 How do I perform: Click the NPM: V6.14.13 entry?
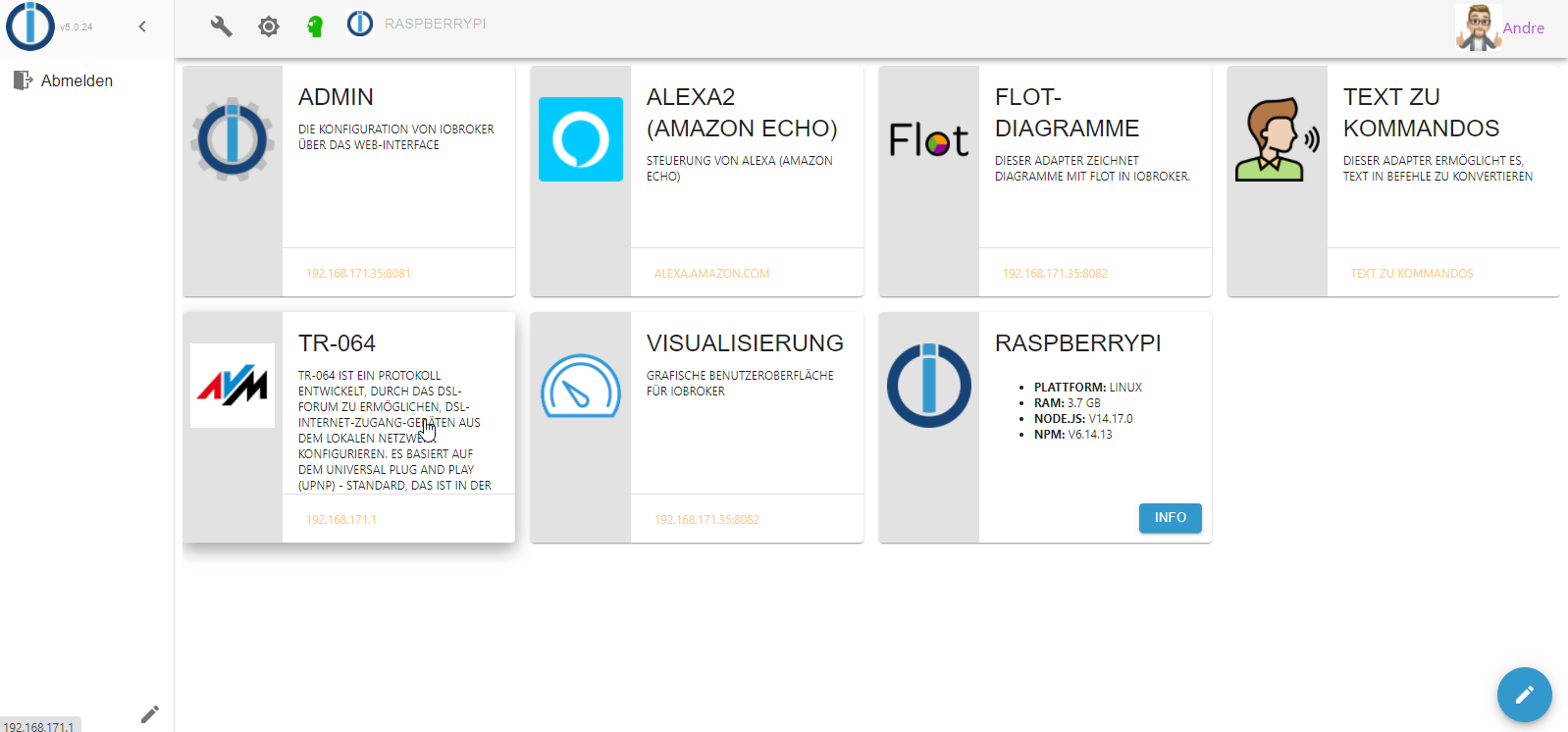[x=1073, y=435]
